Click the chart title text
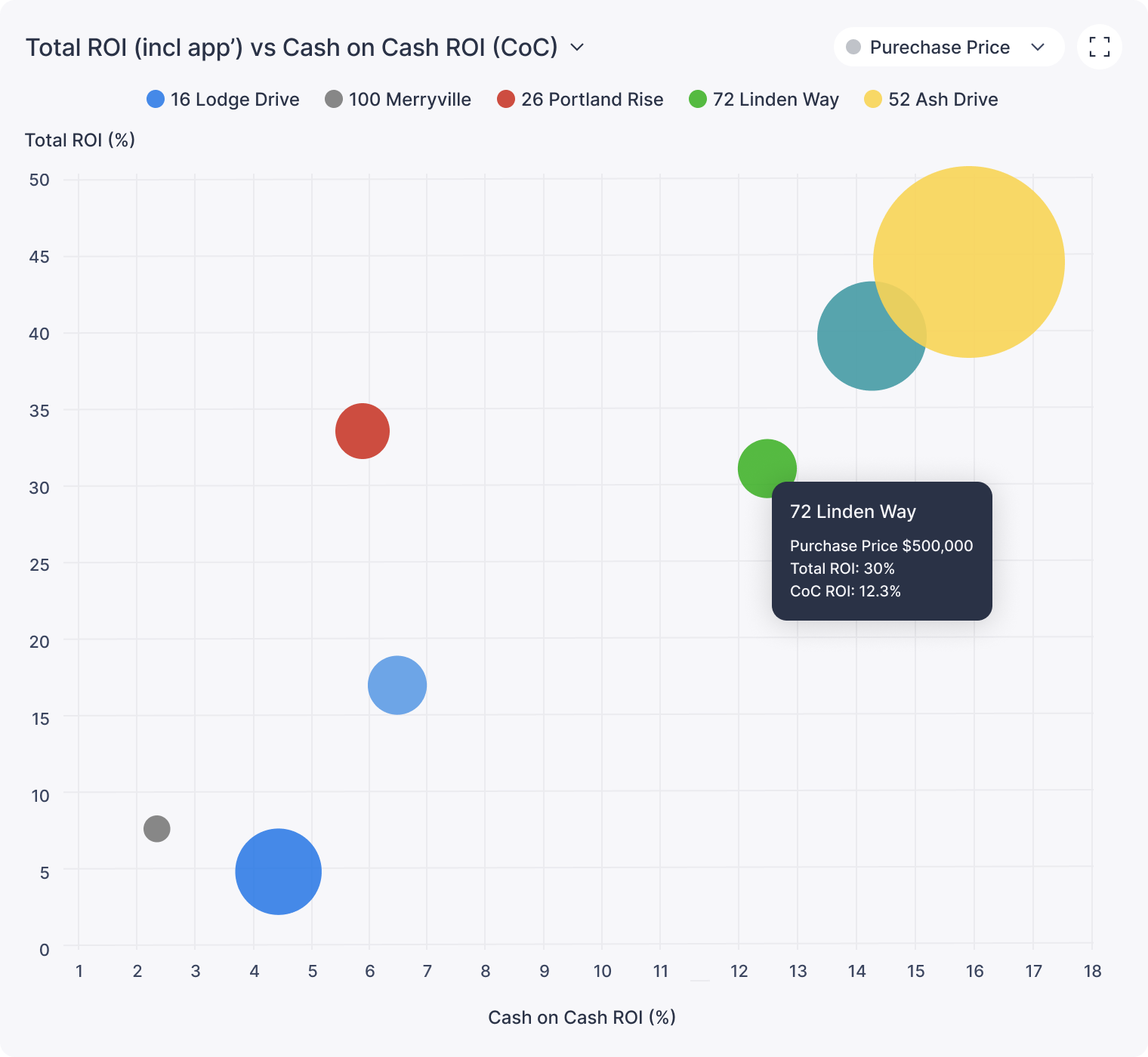Screen dimensions: 1148x1057 pos(292,48)
